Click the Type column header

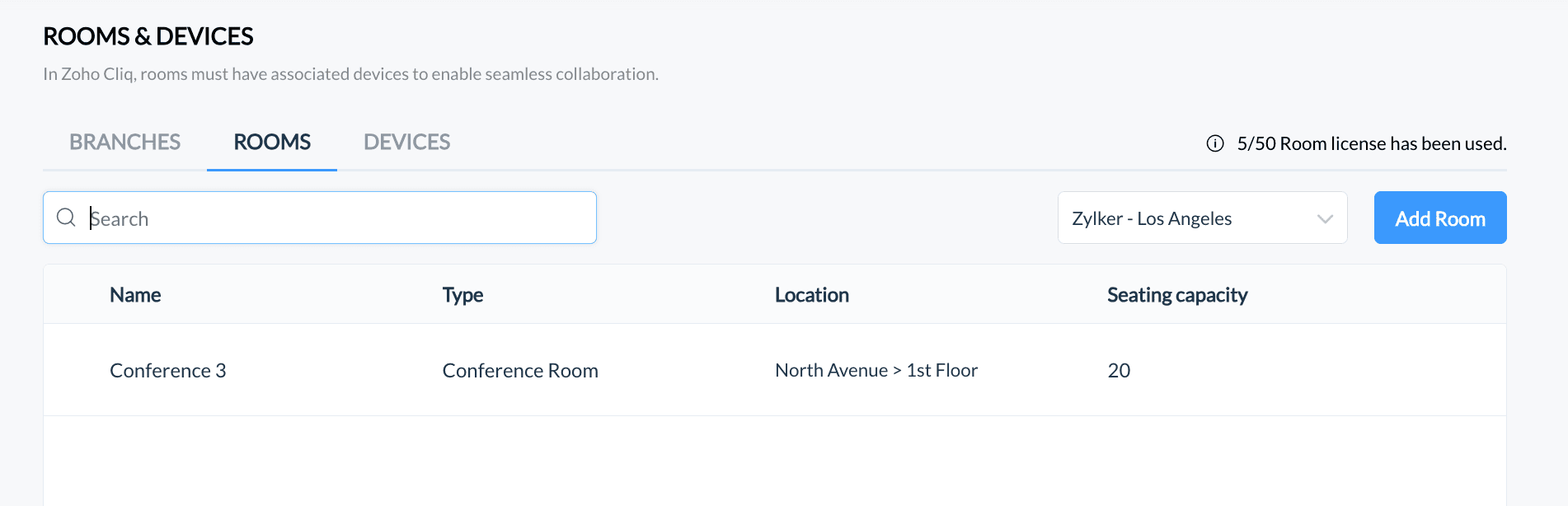tap(462, 295)
